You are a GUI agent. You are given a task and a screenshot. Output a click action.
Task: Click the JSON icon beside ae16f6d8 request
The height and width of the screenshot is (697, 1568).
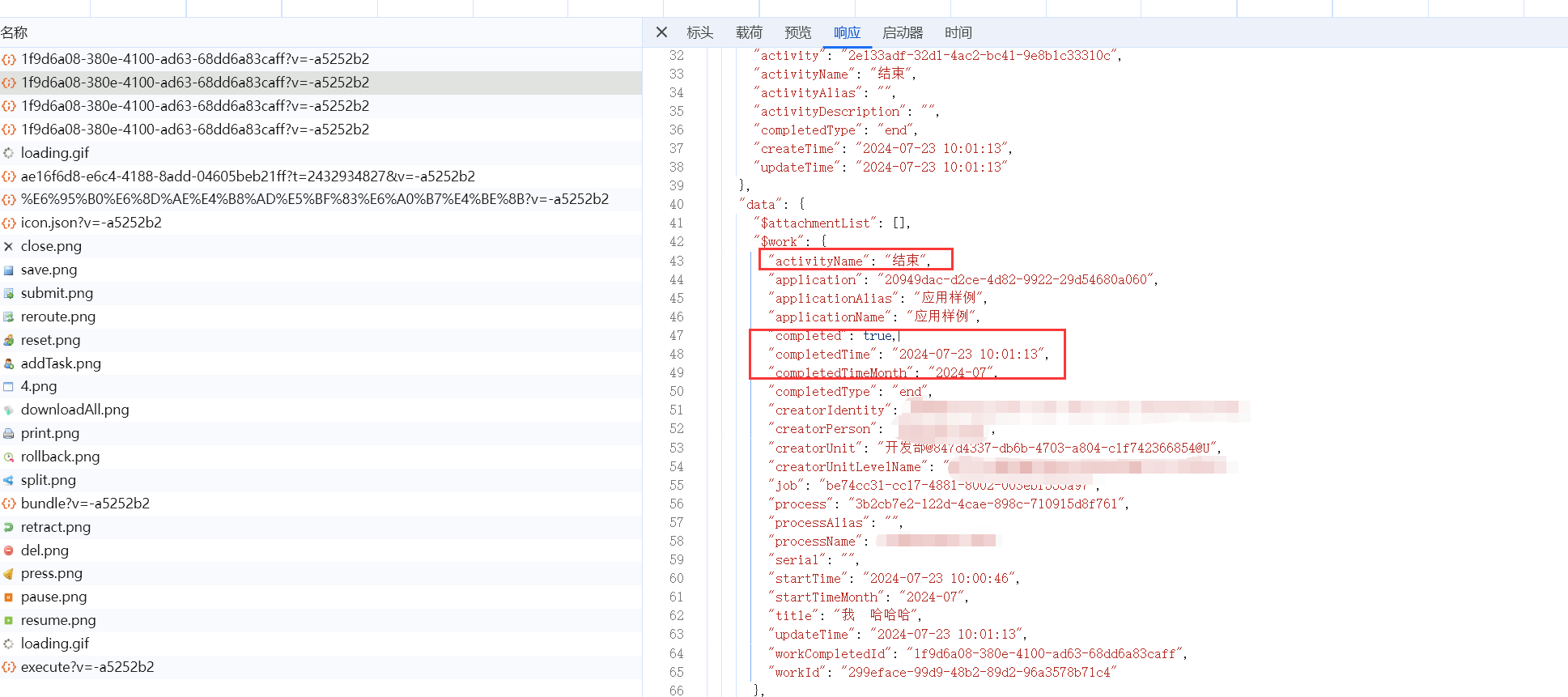(x=8, y=176)
